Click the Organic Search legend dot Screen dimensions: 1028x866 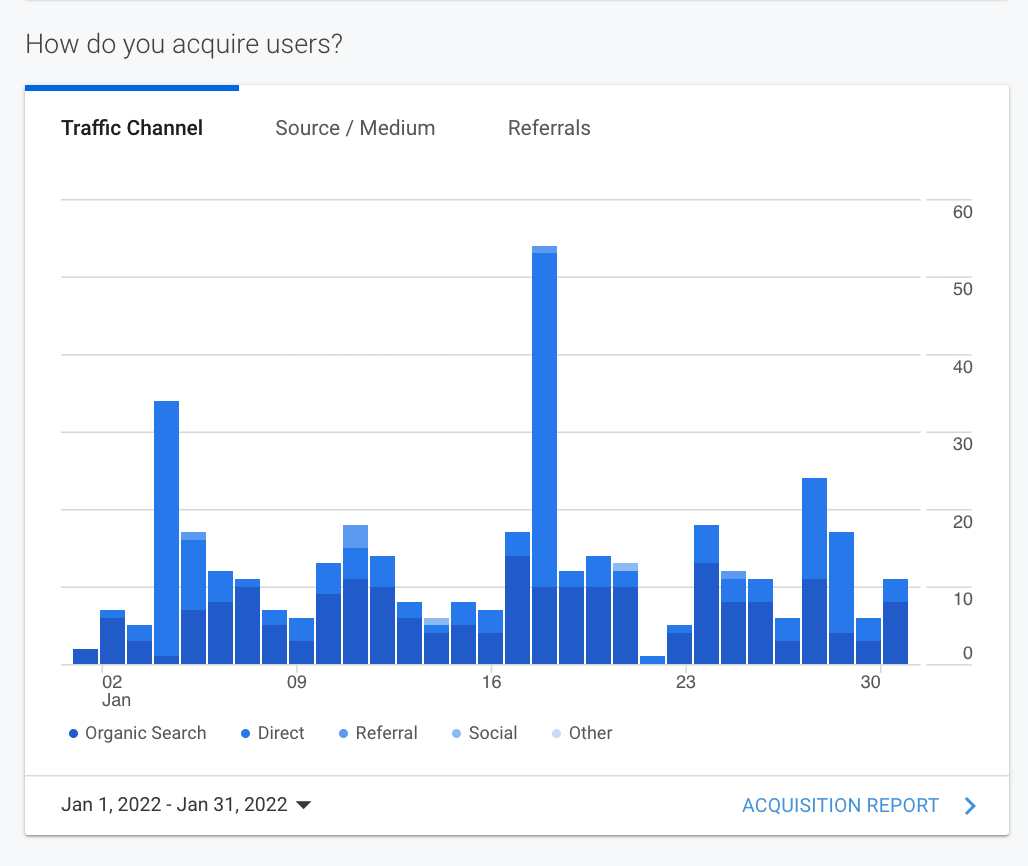click(73, 734)
